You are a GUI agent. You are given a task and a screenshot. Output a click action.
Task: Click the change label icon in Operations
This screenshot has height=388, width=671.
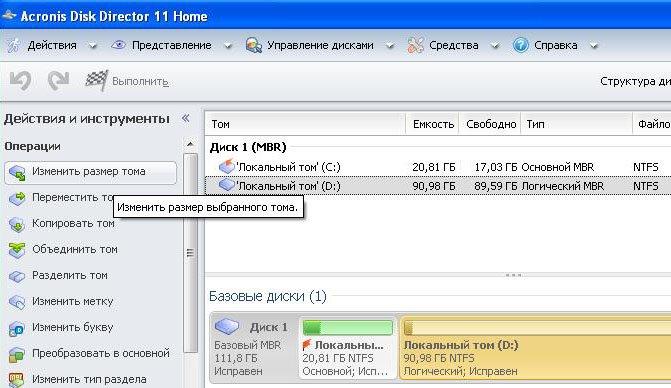17,302
